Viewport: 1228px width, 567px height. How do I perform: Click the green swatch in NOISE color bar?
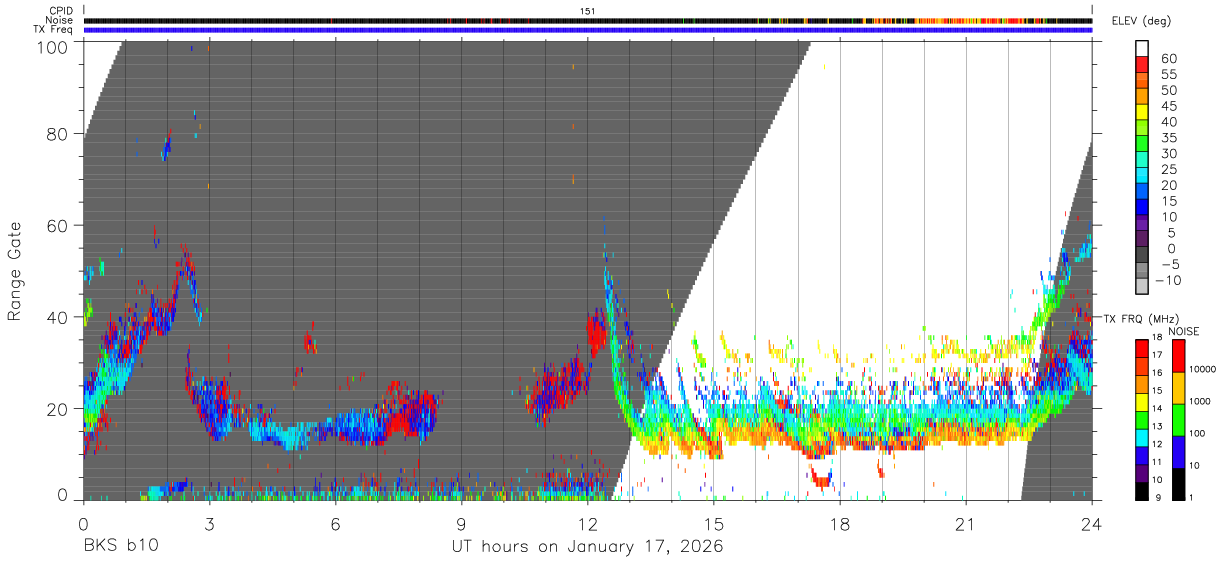click(x=1177, y=420)
